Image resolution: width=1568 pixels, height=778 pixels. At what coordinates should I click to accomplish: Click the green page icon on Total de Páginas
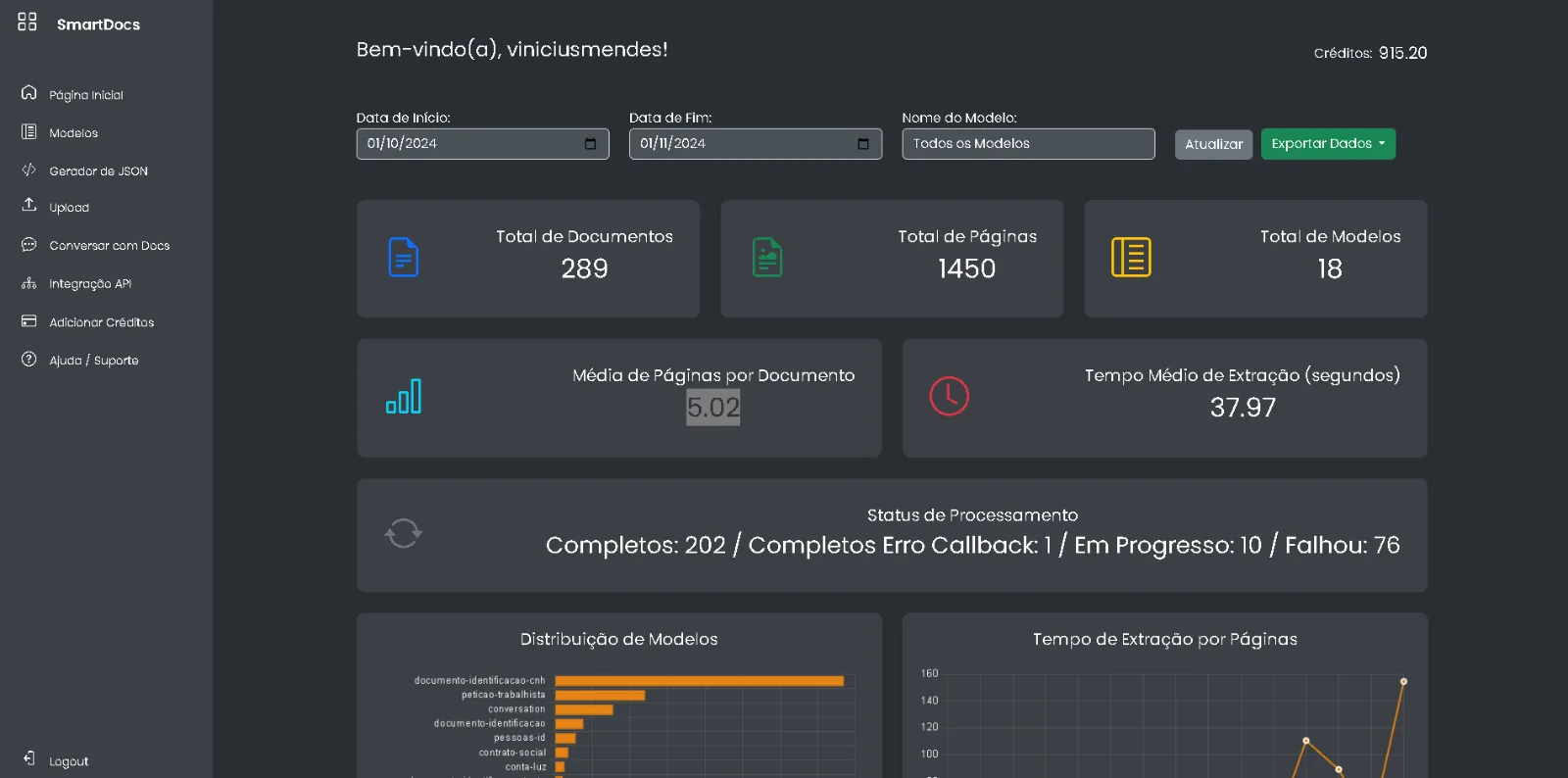[767, 258]
